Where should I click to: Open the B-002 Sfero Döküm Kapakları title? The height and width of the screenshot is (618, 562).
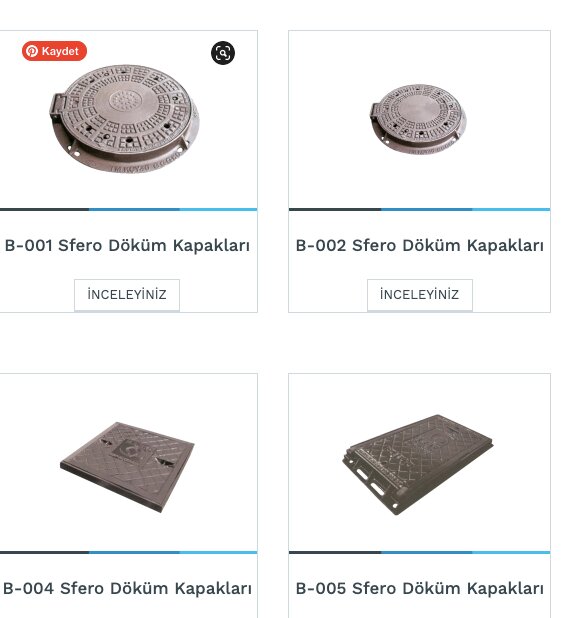(x=420, y=245)
